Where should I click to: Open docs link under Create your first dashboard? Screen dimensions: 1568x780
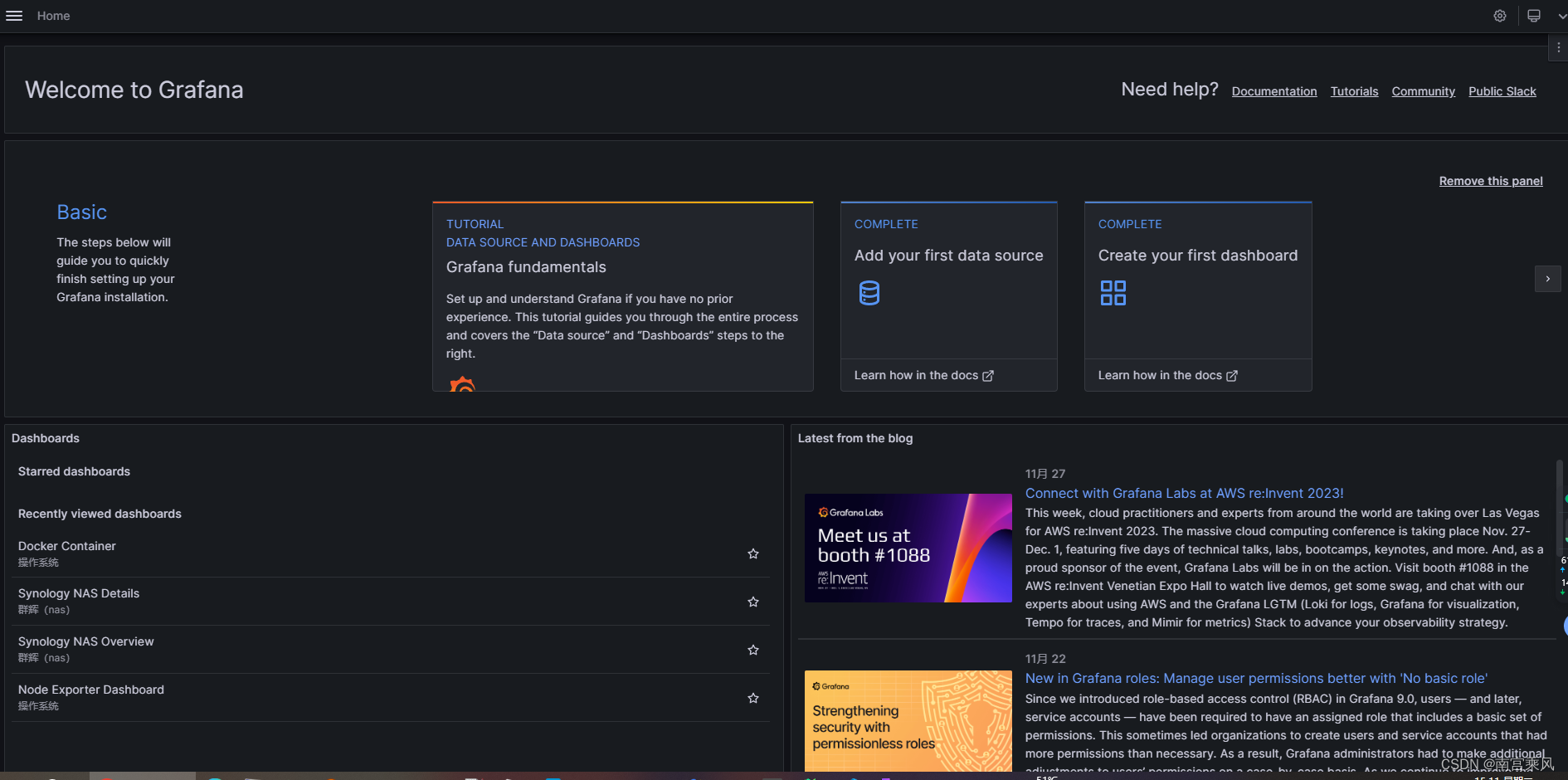[x=1167, y=375]
